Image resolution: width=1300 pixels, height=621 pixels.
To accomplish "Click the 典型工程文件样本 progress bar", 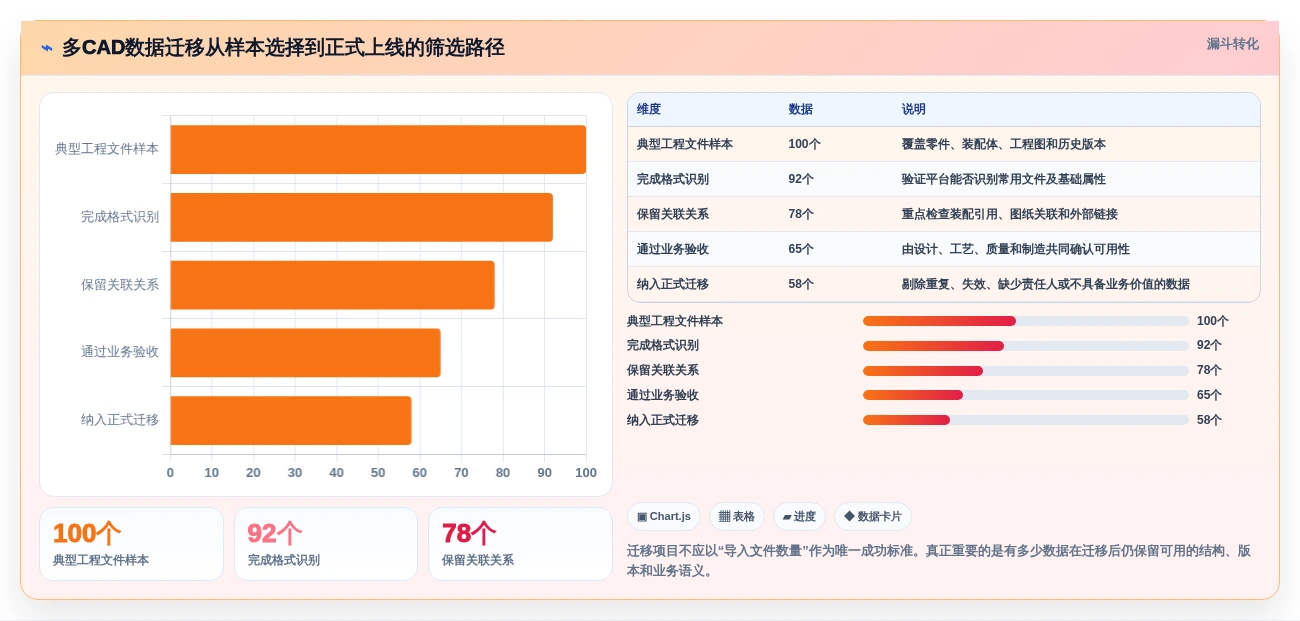I will point(1026,321).
